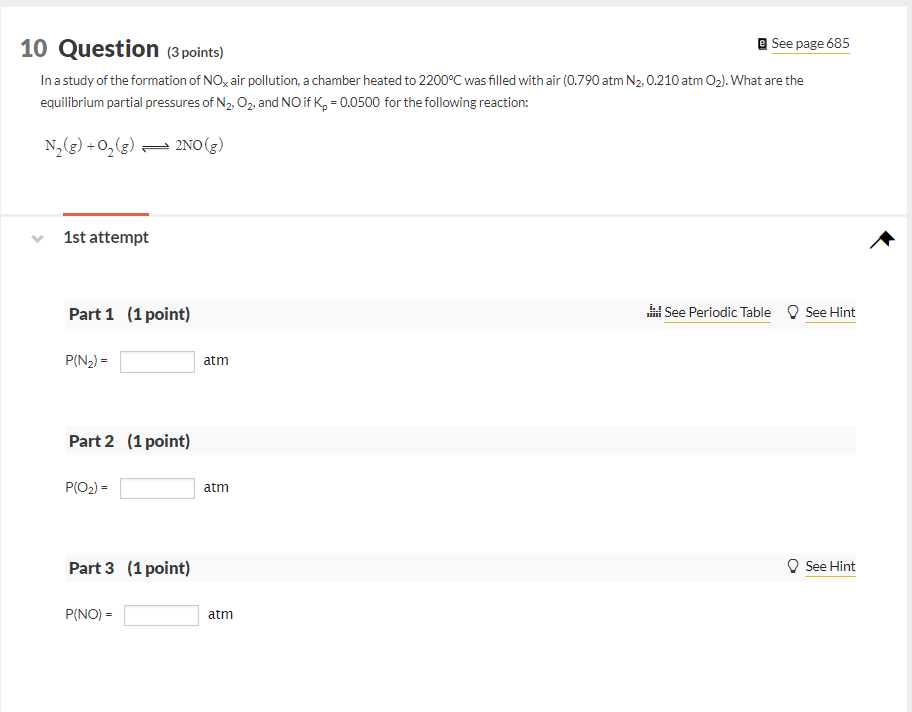Open See Hint in Part 3
The height and width of the screenshot is (712, 912).
831,566
